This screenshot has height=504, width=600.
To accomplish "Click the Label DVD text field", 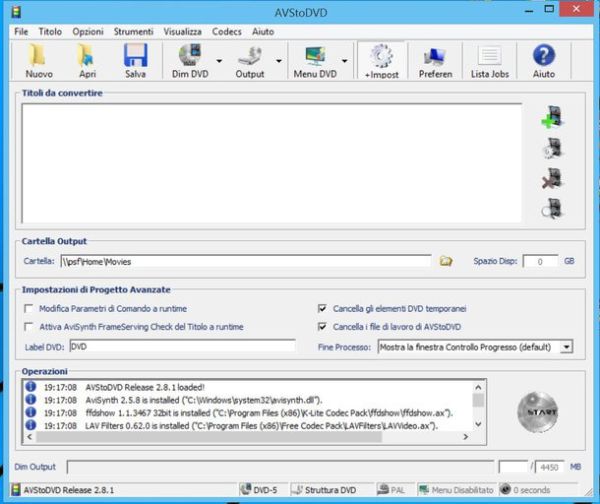I will 182,347.
